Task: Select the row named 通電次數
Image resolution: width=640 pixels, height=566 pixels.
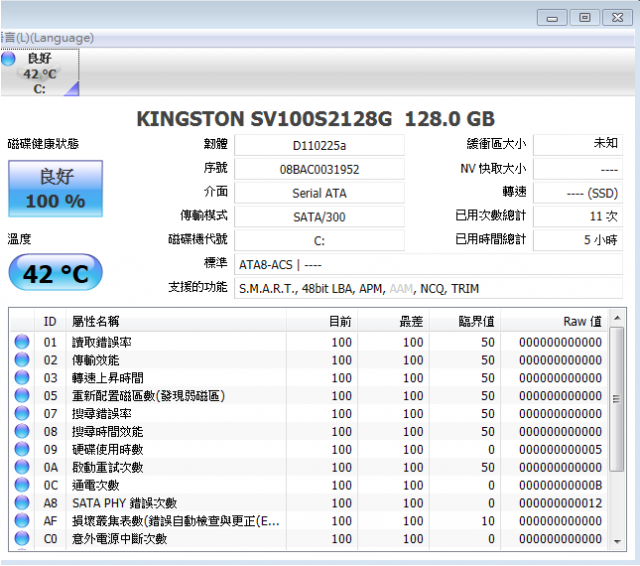Action: pos(309,485)
